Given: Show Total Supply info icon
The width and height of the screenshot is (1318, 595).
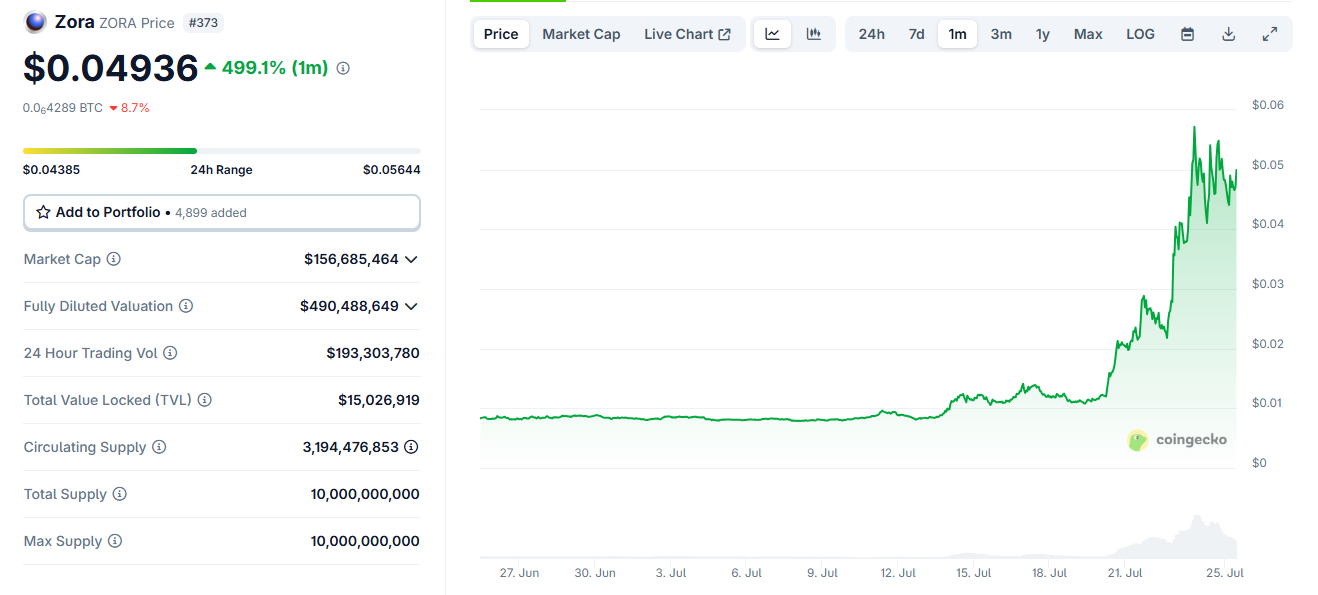Looking at the screenshot, I should tap(120, 494).
